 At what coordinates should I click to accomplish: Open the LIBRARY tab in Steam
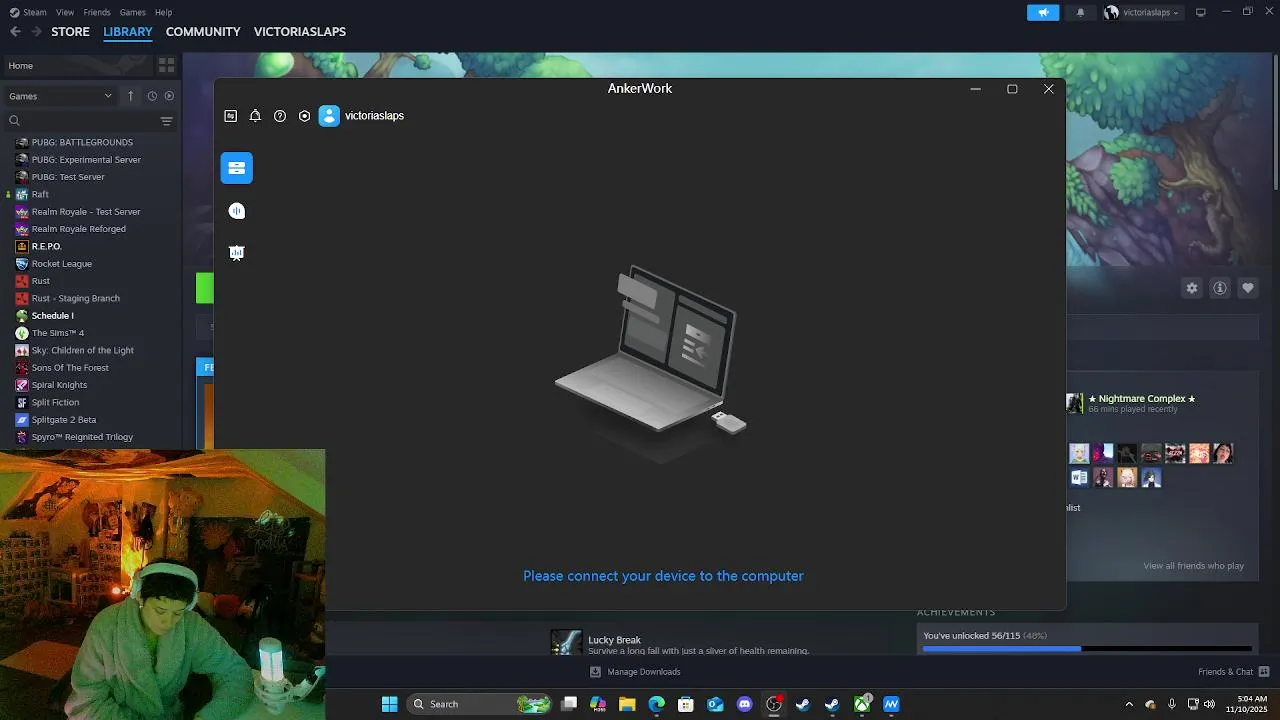click(x=128, y=32)
